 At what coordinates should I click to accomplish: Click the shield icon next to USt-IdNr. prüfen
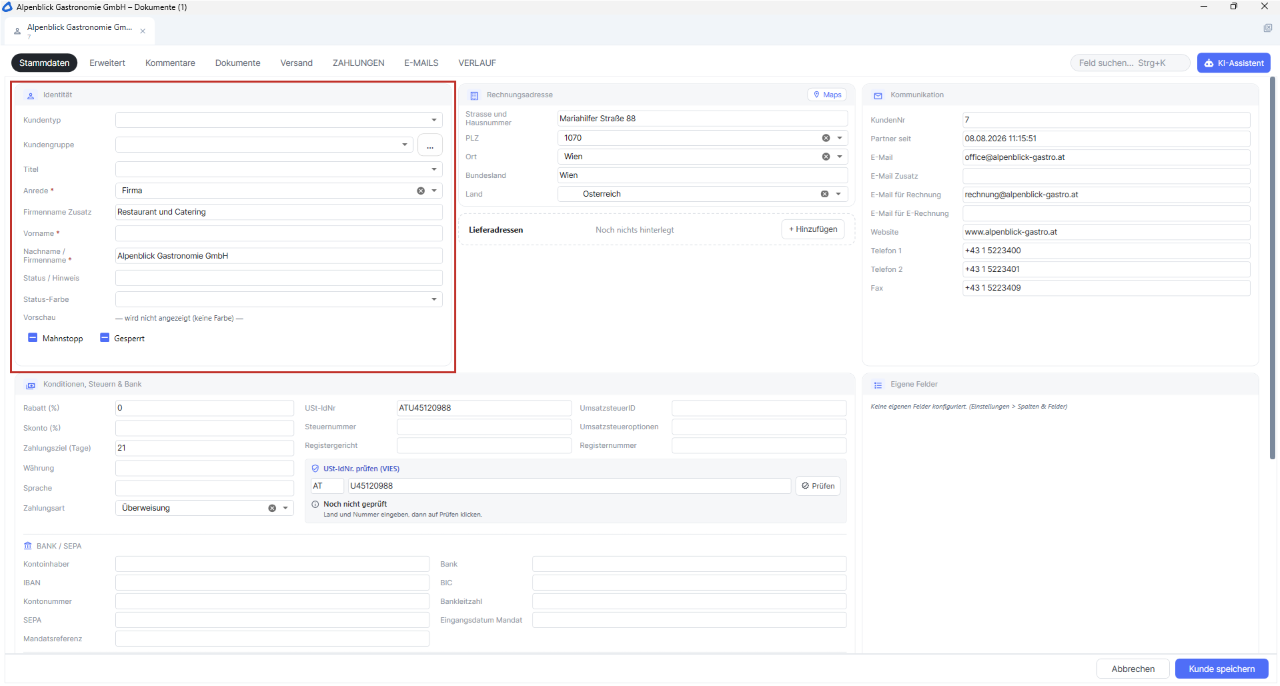tap(316, 468)
